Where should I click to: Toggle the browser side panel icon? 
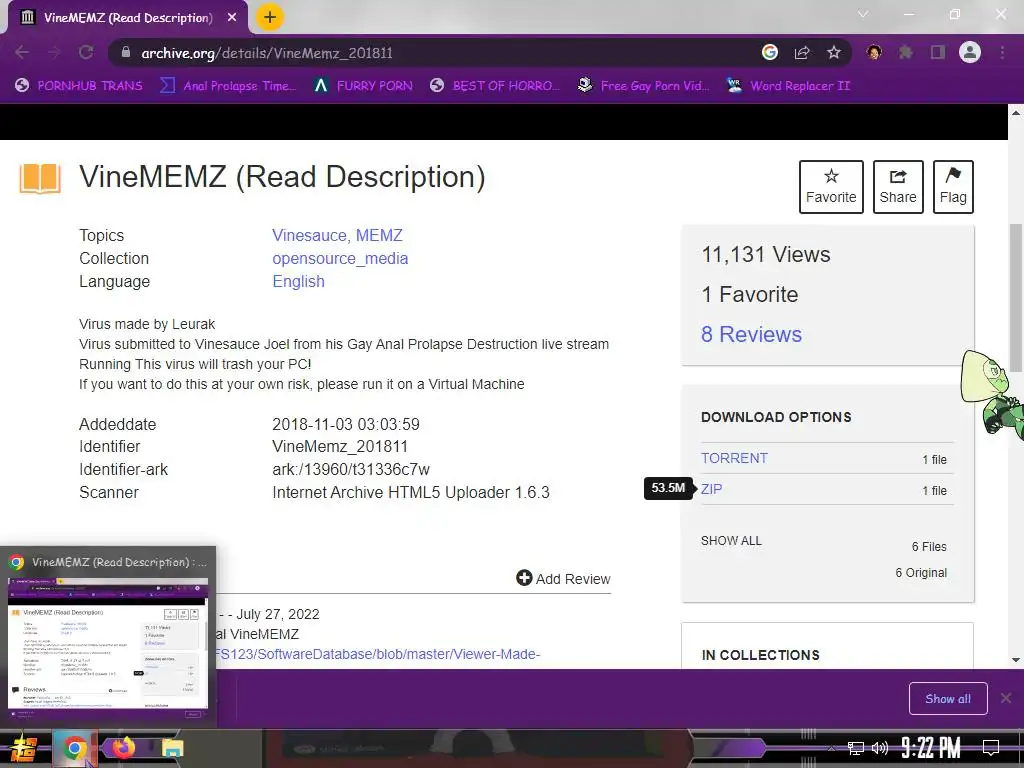pos(938,52)
